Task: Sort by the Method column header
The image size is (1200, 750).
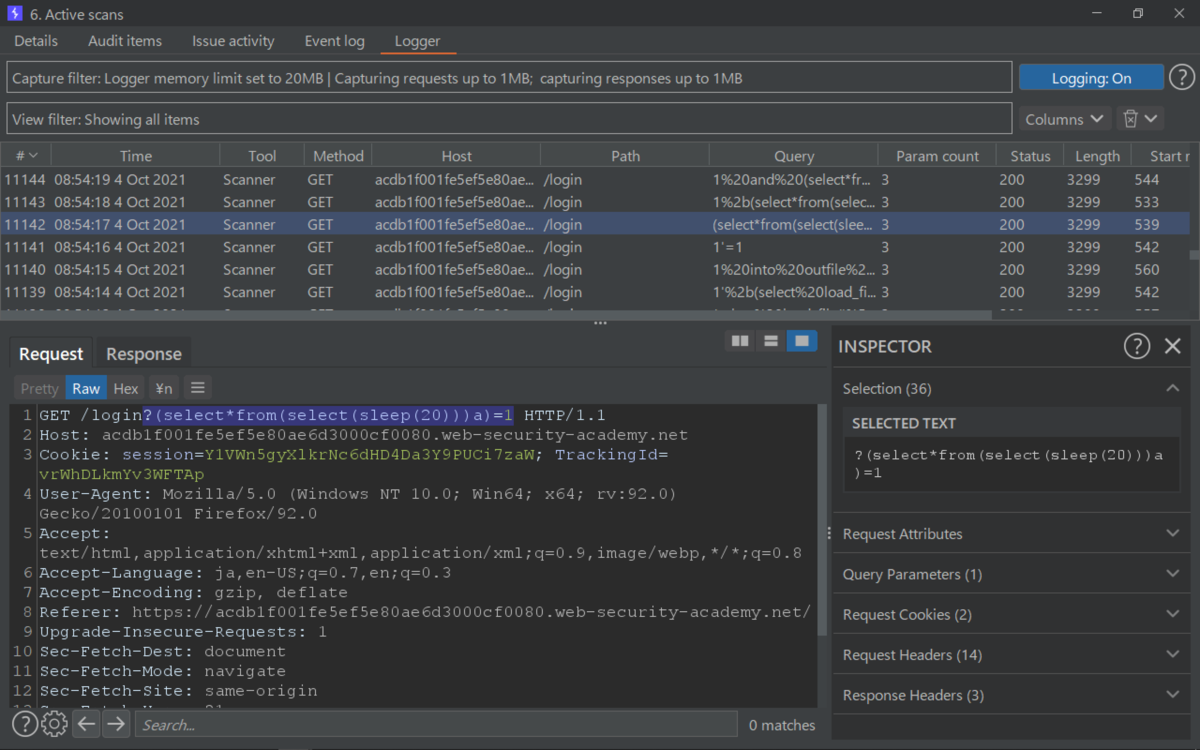Action: pyautogui.click(x=338, y=156)
